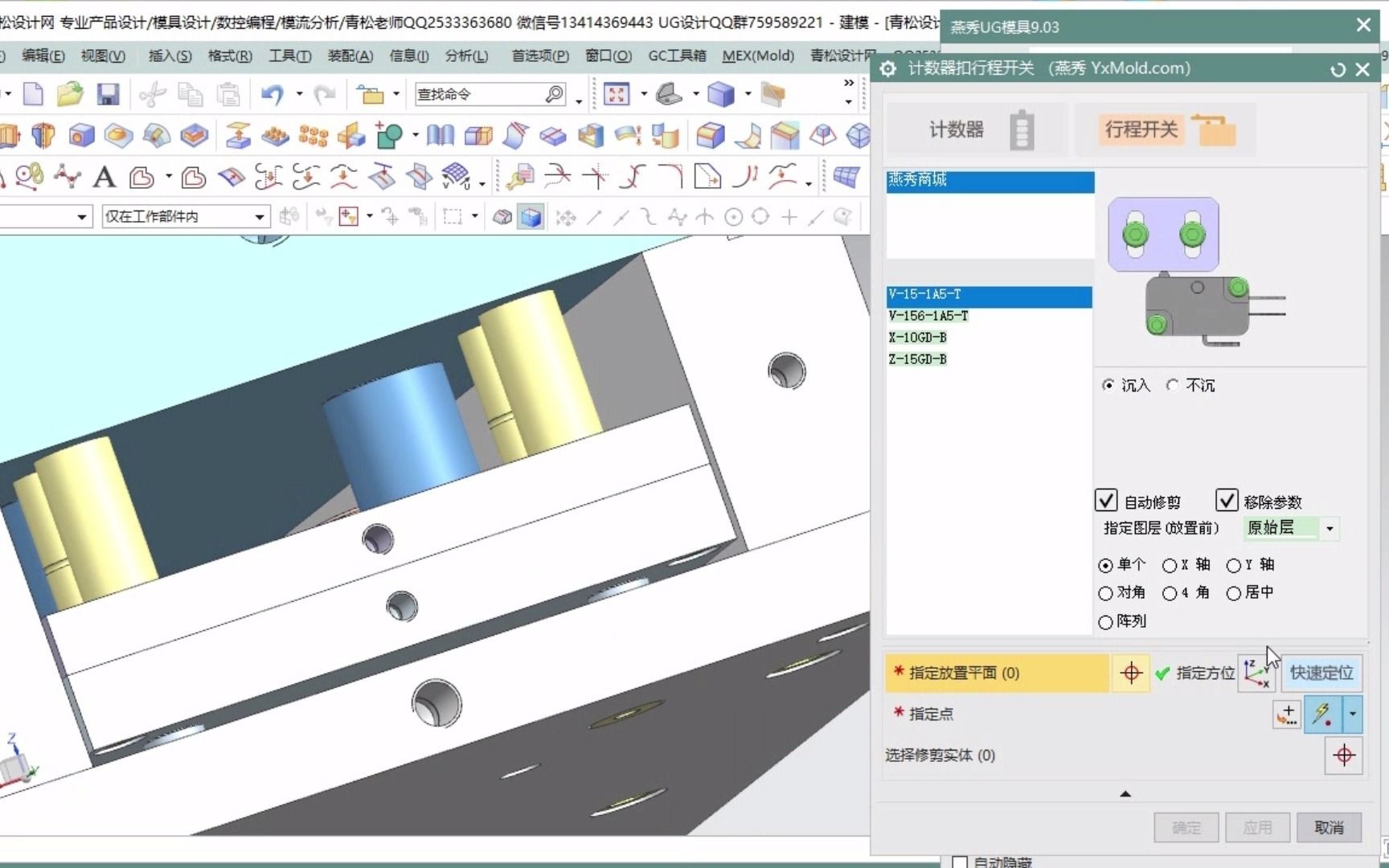Click the command search magnifier icon

(554, 95)
